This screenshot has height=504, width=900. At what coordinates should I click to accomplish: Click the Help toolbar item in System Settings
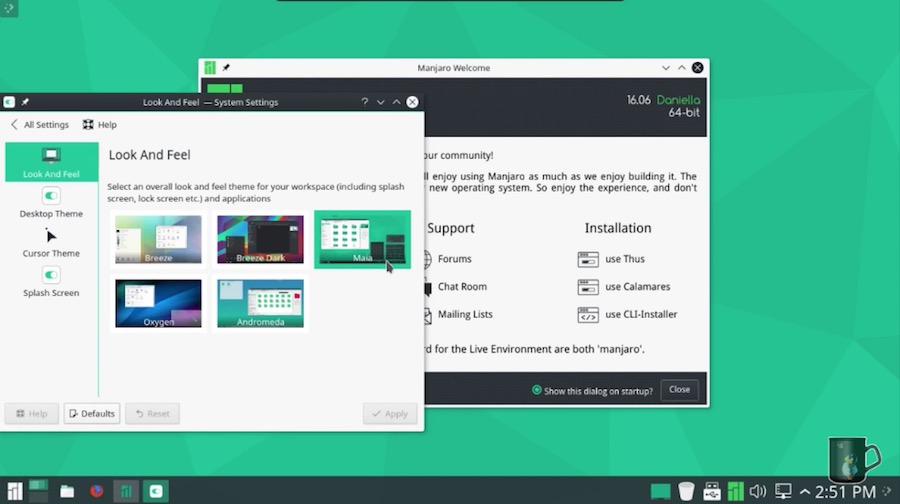[99, 125]
